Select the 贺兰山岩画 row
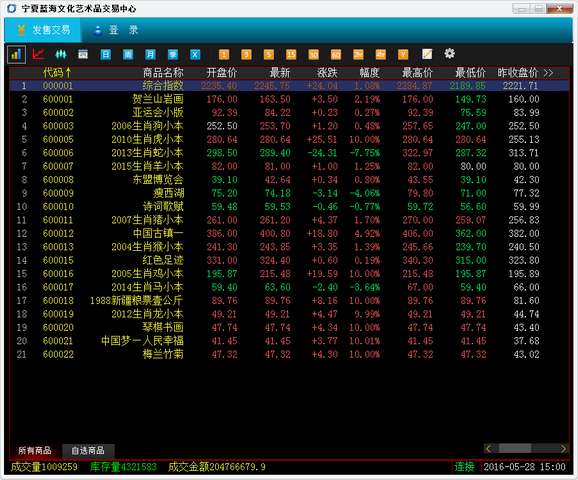 [x=289, y=99]
